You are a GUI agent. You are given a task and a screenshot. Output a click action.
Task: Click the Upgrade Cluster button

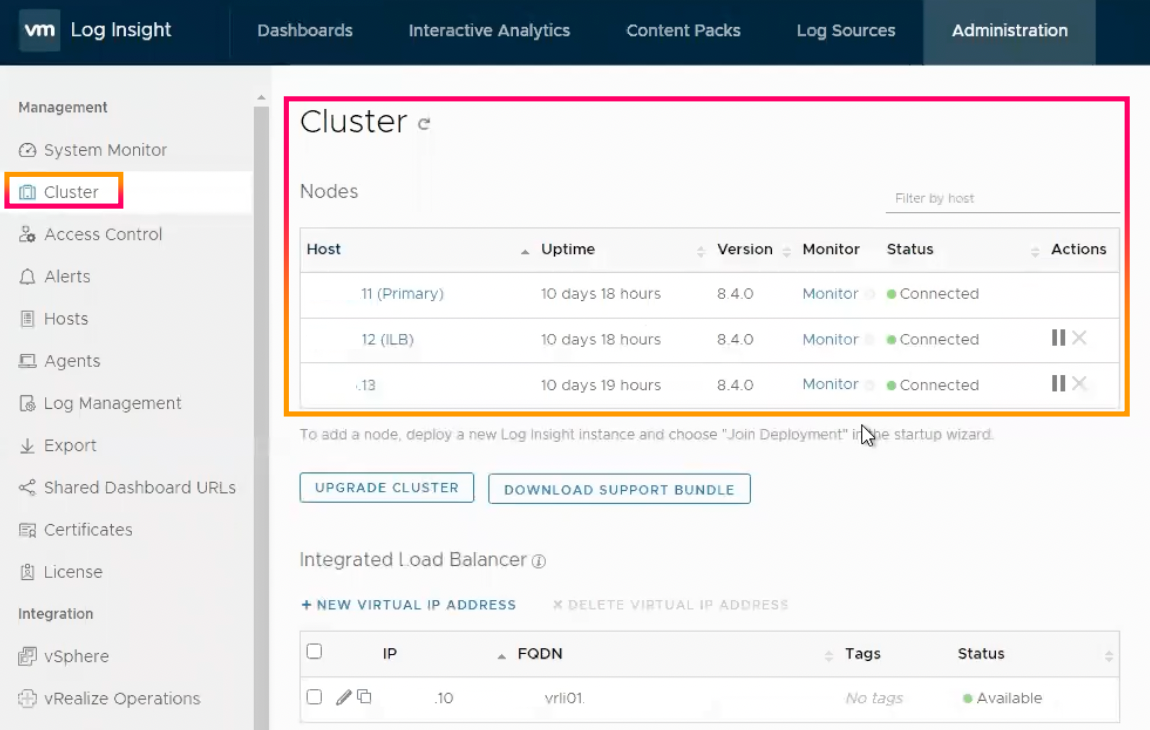pyautogui.click(x=387, y=488)
